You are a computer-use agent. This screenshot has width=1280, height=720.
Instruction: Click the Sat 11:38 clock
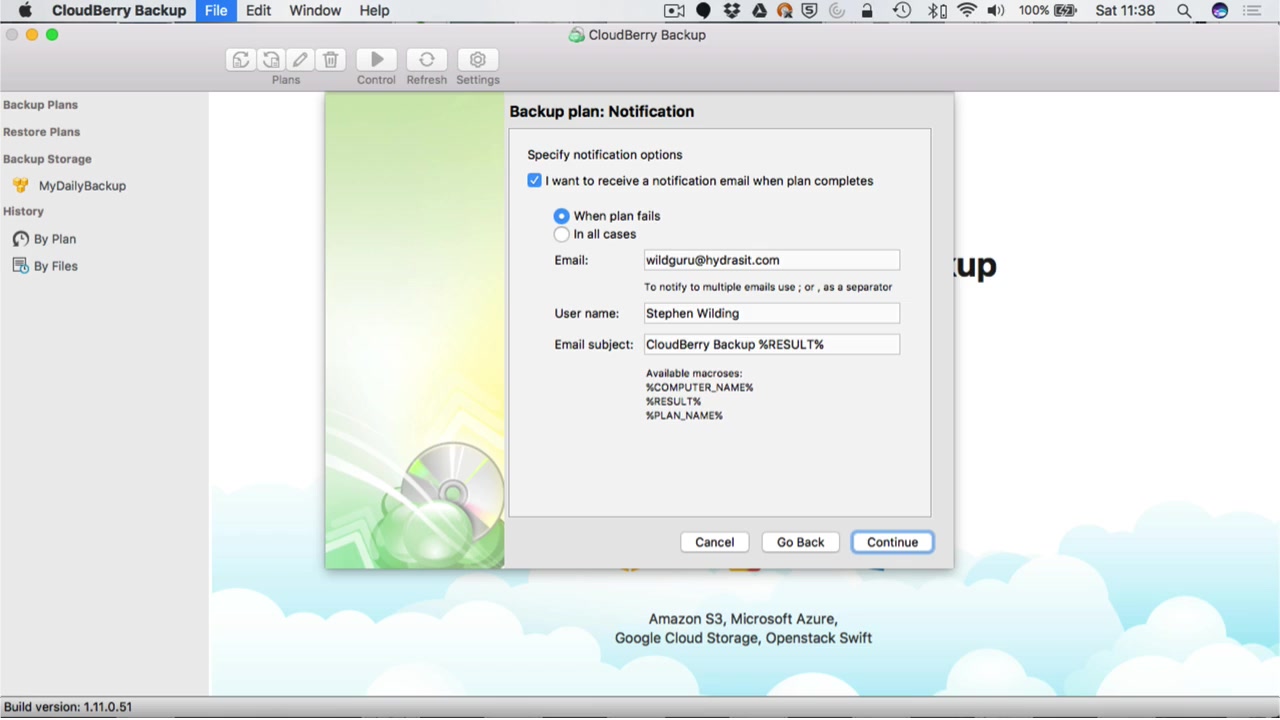pyautogui.click(x=1125, y=11)
